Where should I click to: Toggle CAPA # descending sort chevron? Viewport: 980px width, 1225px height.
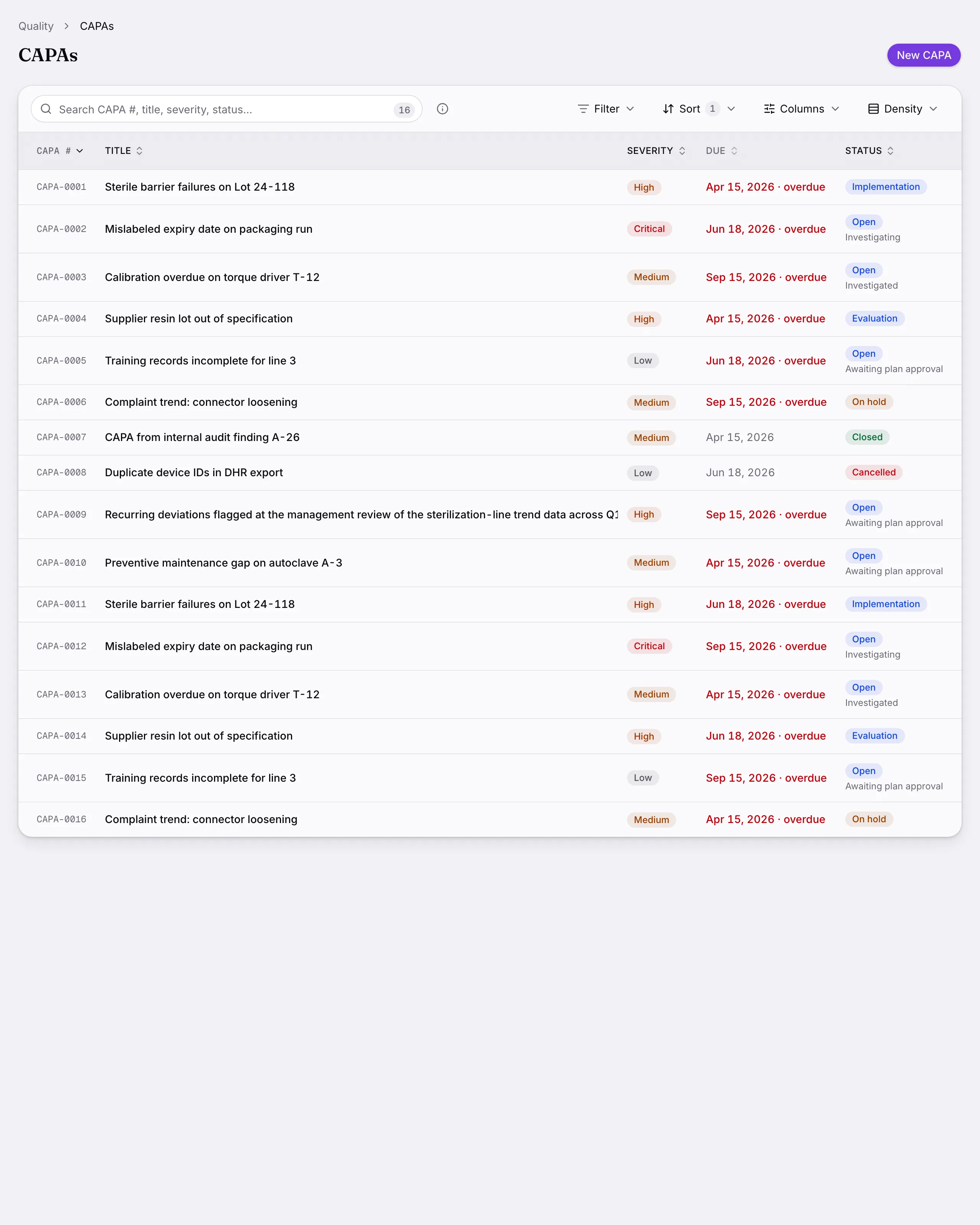(x=80, y=150)
